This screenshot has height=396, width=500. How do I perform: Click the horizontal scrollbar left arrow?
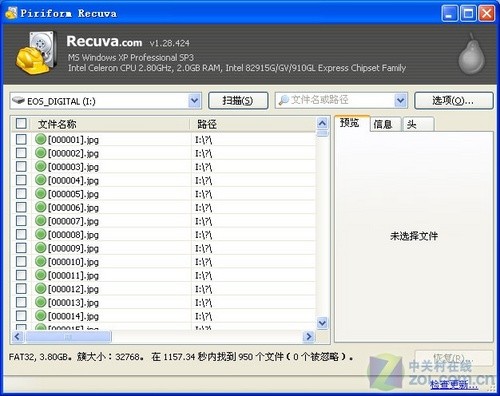(x=17, y=336)
